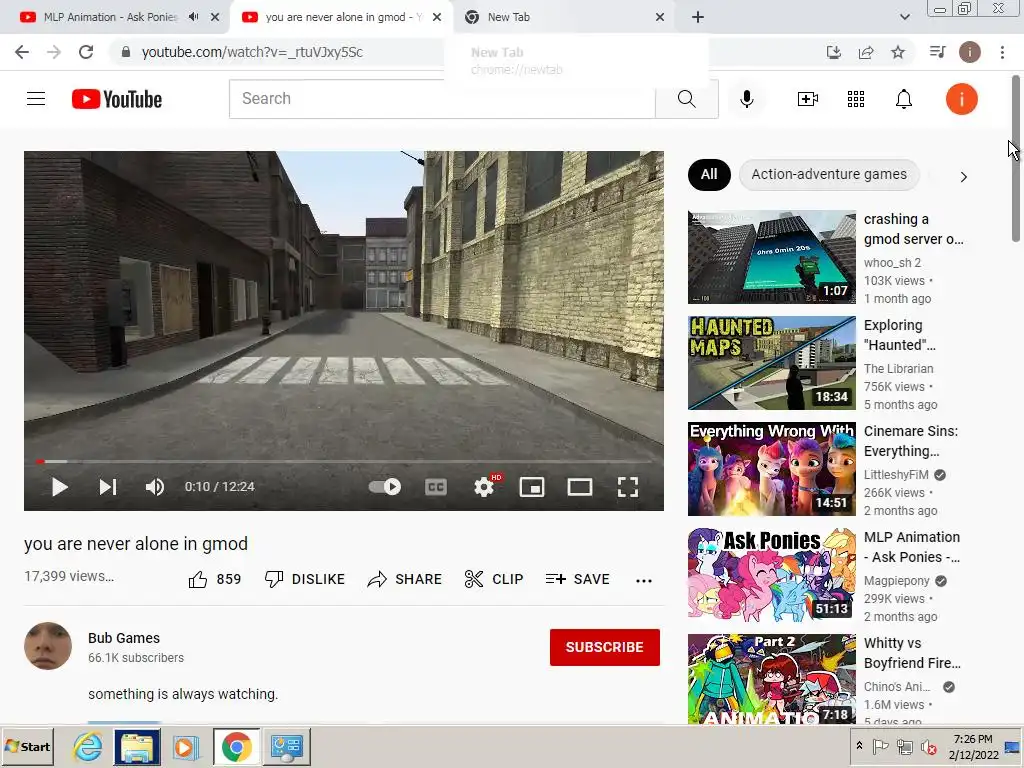
Task: Show more filter chips with right chevron
Action: coord(963,177)
